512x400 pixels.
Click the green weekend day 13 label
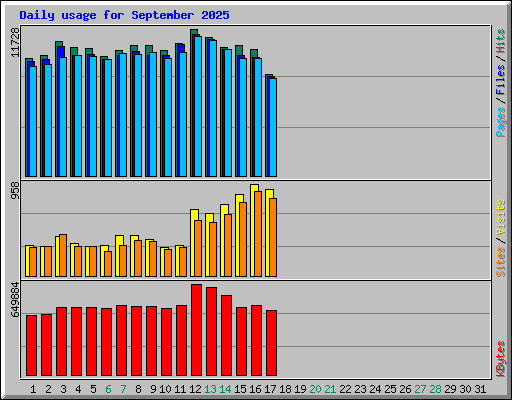point(210,389)
